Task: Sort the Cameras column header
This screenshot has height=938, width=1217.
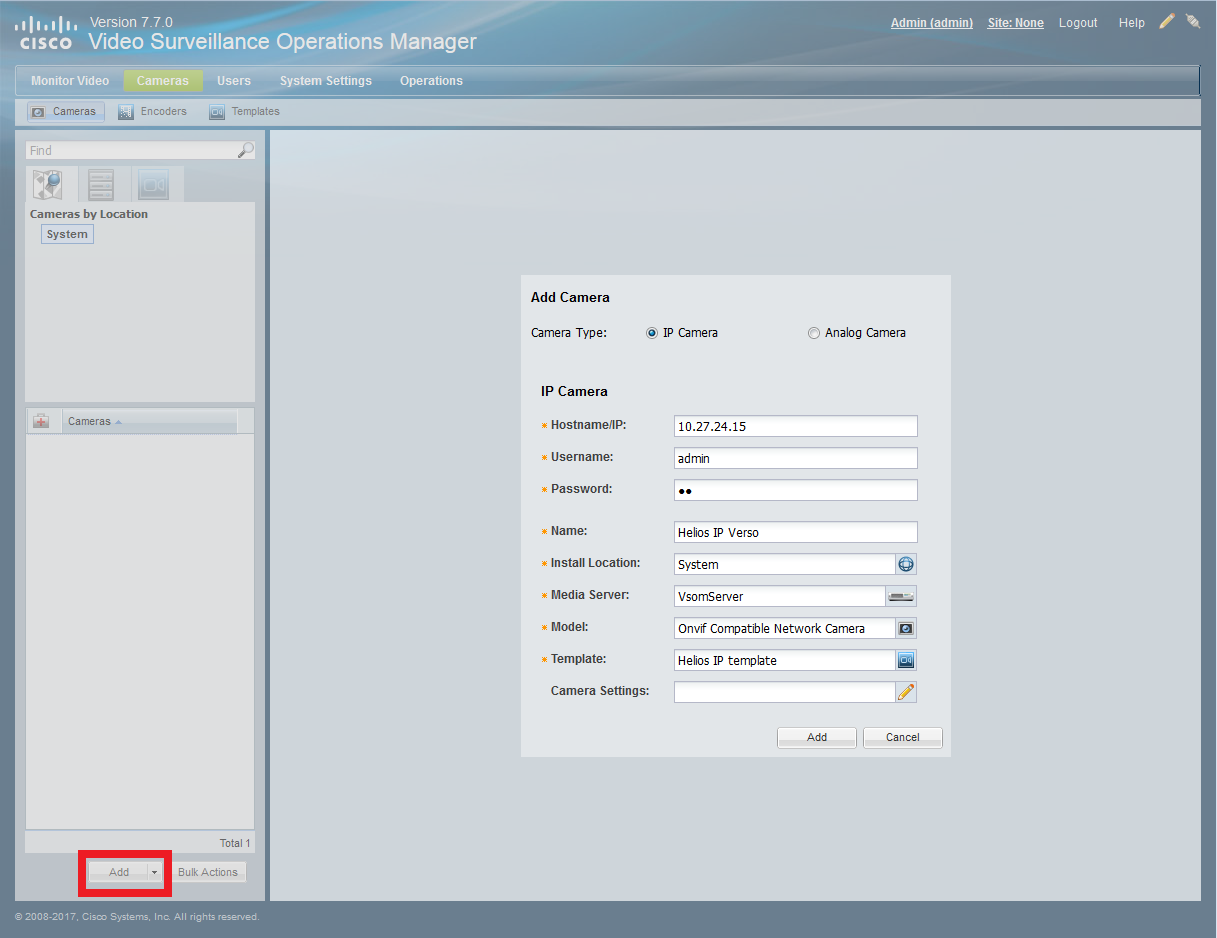Action: tap(90, 422)
